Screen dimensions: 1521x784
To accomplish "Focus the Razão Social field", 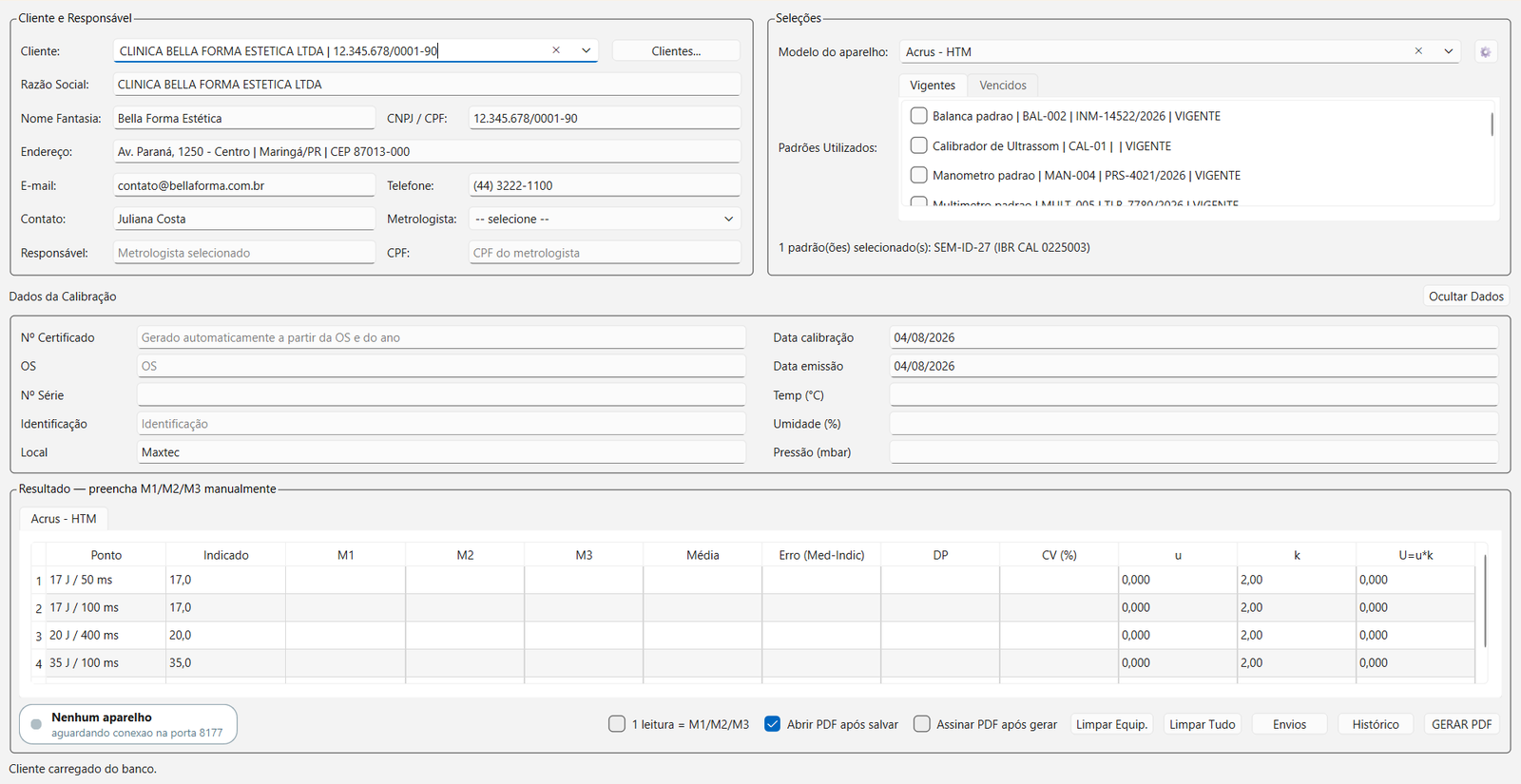I will [427, 85].
